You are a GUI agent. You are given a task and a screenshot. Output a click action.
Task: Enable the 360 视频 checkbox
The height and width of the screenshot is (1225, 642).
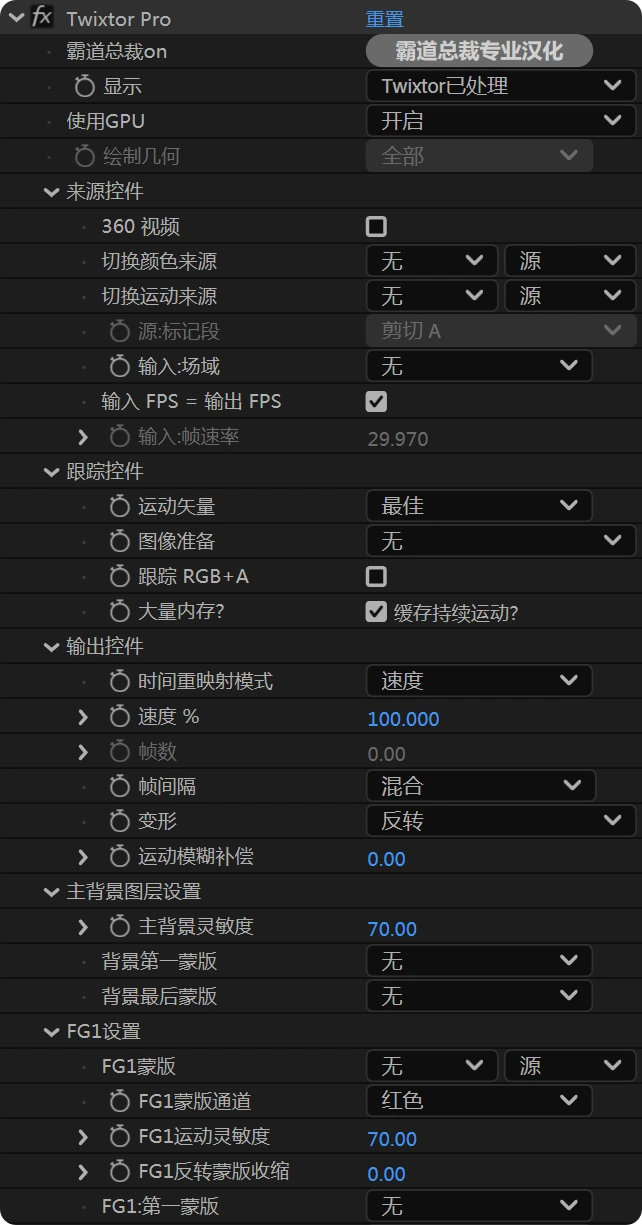click(x=376, y=226)
